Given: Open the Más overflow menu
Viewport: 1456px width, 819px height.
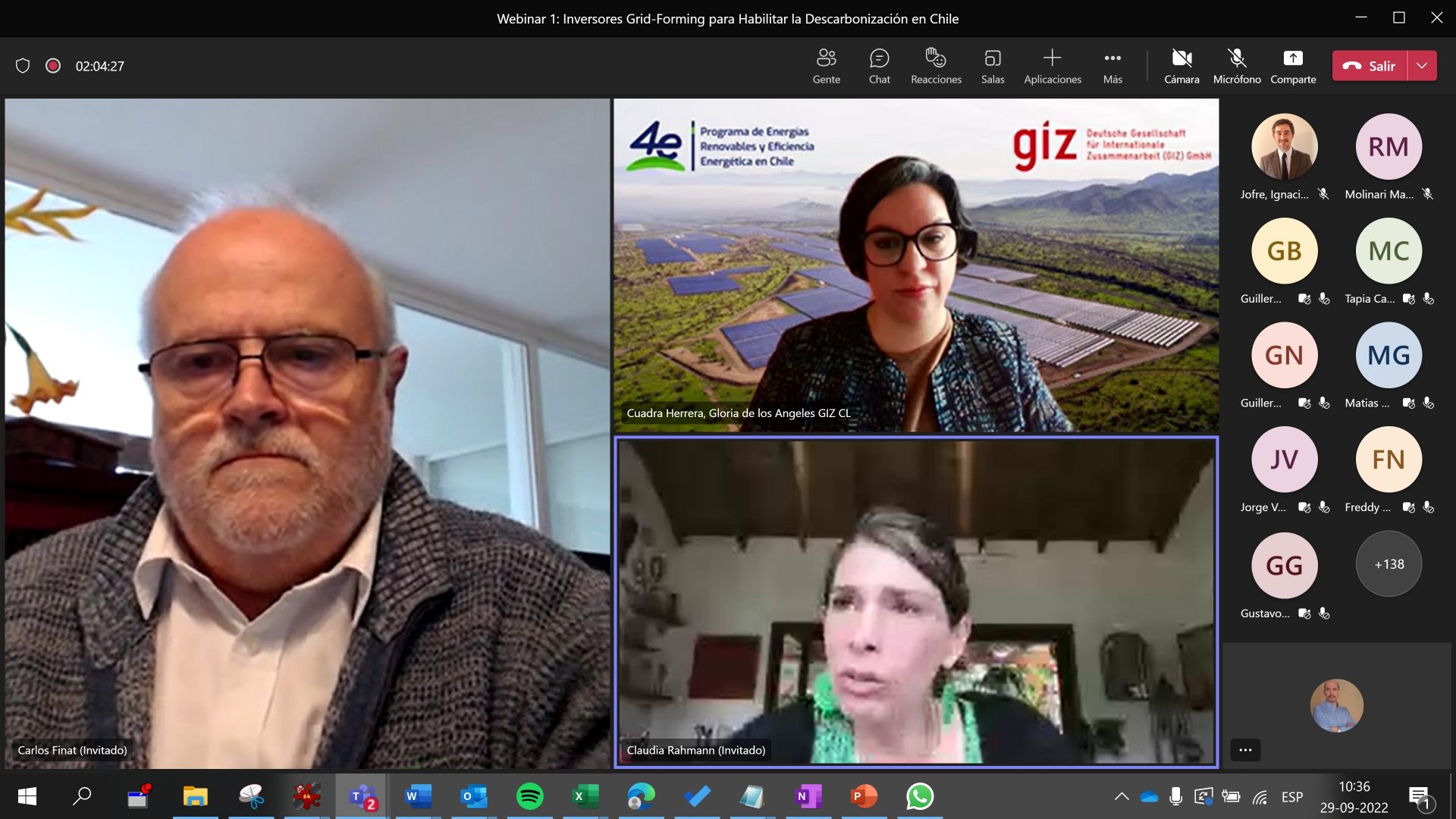Looking at the screenshot, I should click(1112, 65).
